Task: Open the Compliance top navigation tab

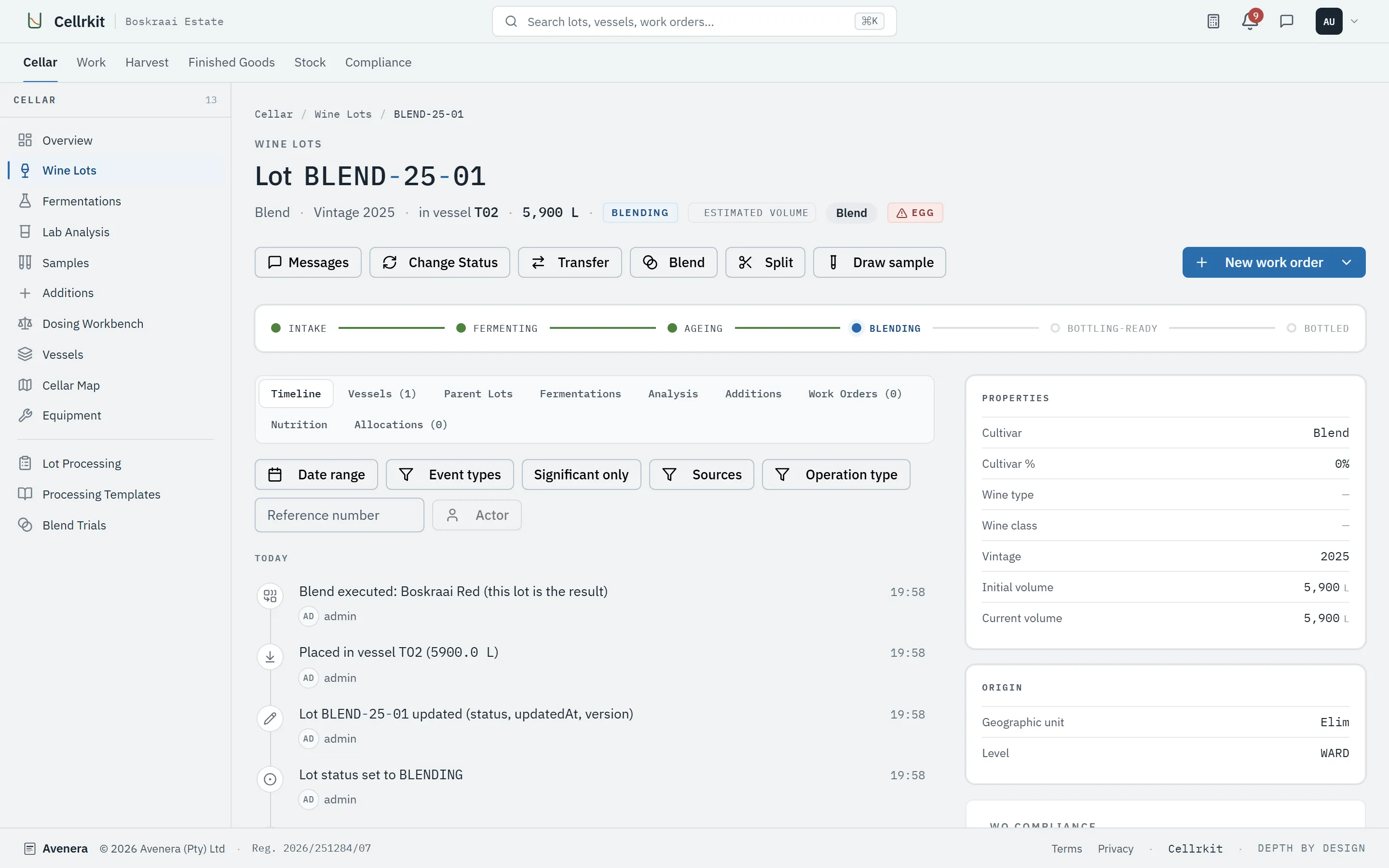Action: (378, 62)
